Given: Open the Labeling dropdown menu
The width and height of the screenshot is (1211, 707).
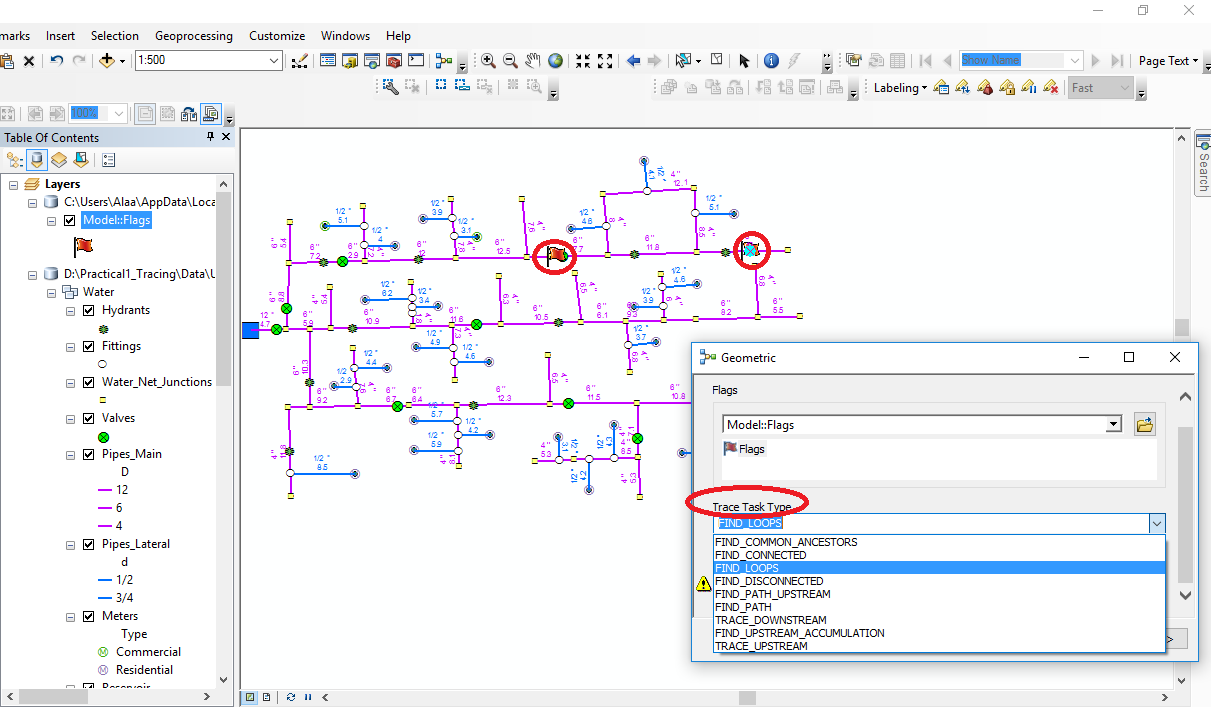Looking at the screenshot, I should click(x=900, y=88).
